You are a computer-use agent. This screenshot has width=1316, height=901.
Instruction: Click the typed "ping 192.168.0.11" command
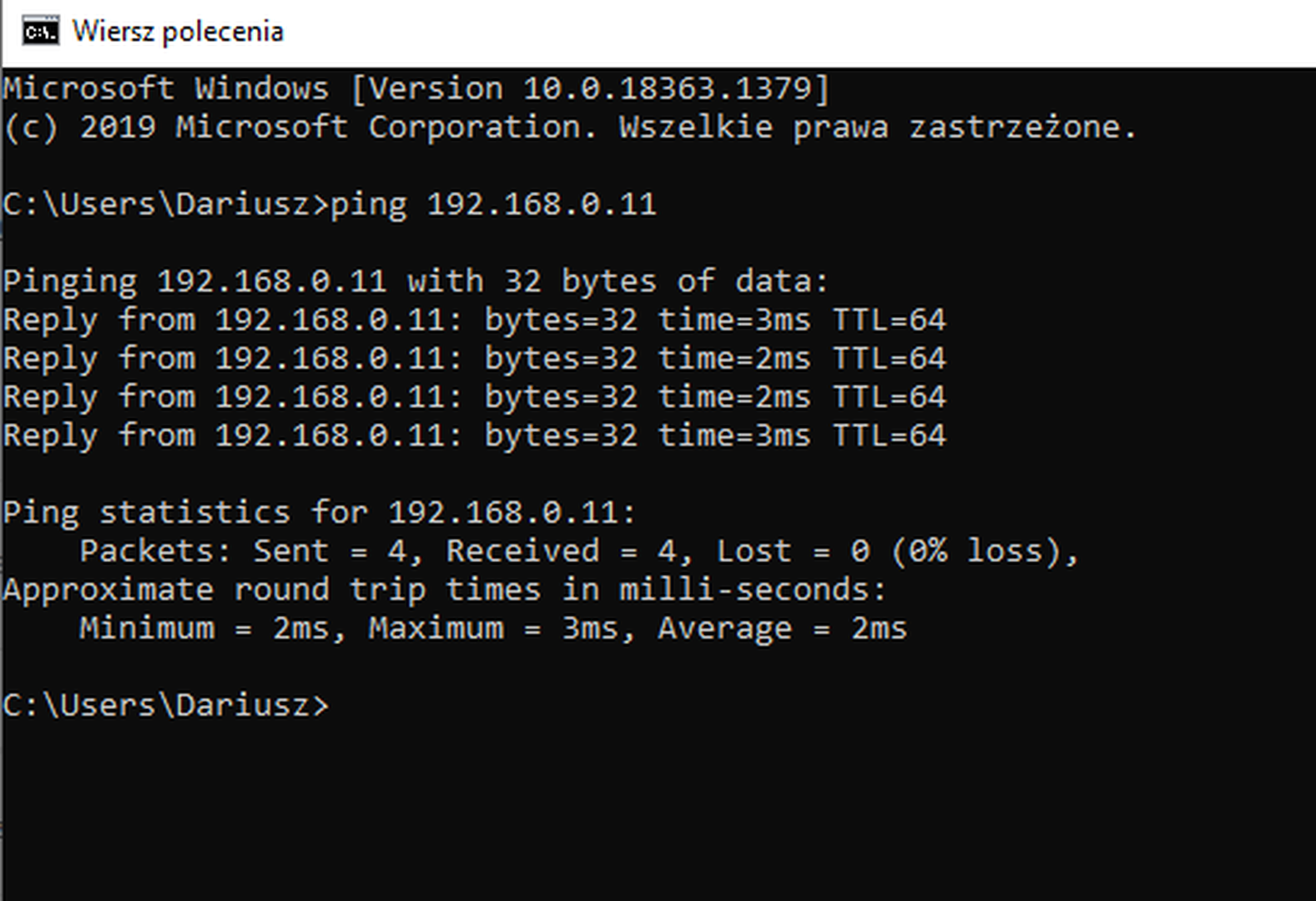click(494, 204)
